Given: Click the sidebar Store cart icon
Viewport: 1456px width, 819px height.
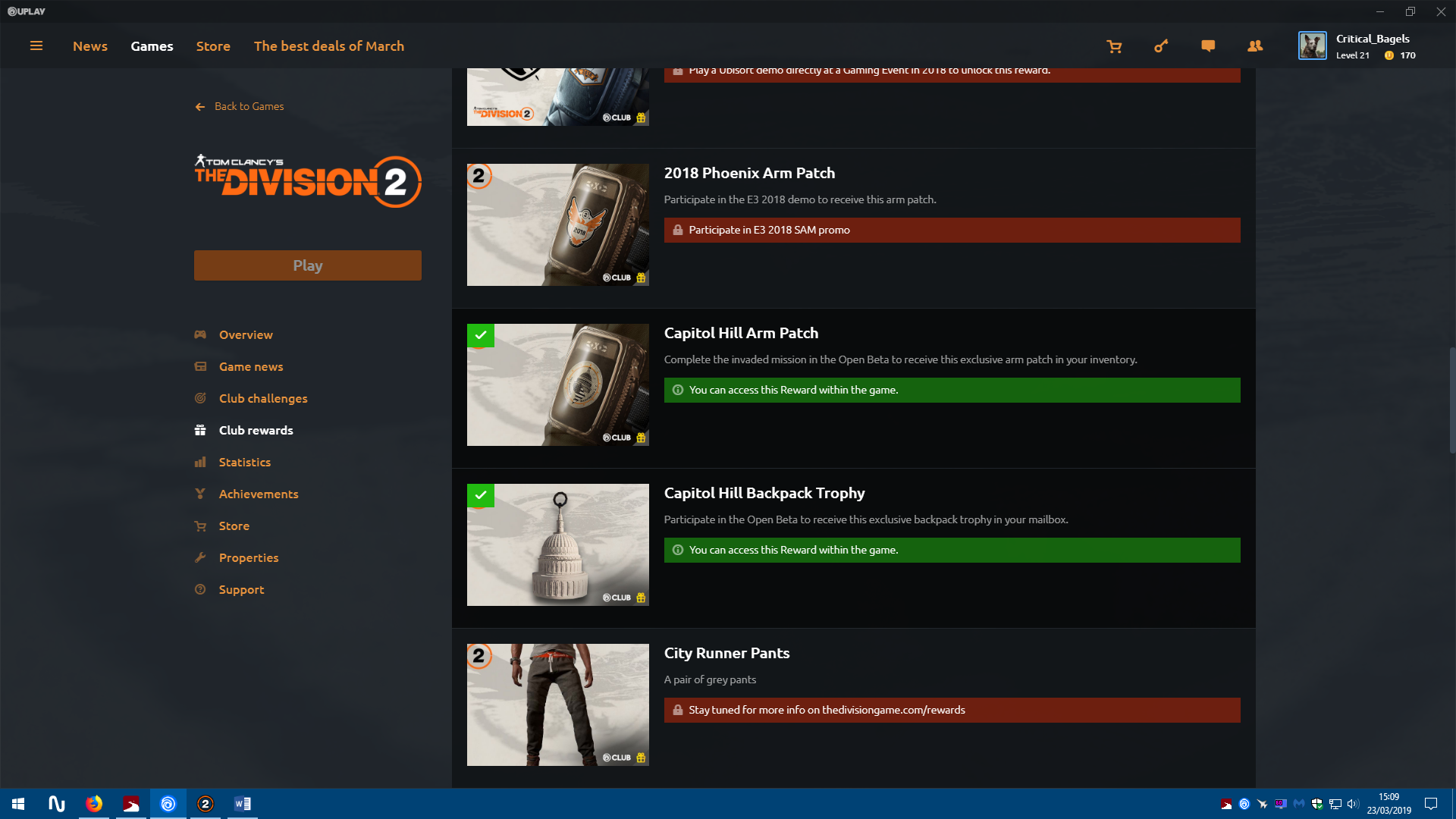Looking at the screenshot, I should click(x=200, y=526).
